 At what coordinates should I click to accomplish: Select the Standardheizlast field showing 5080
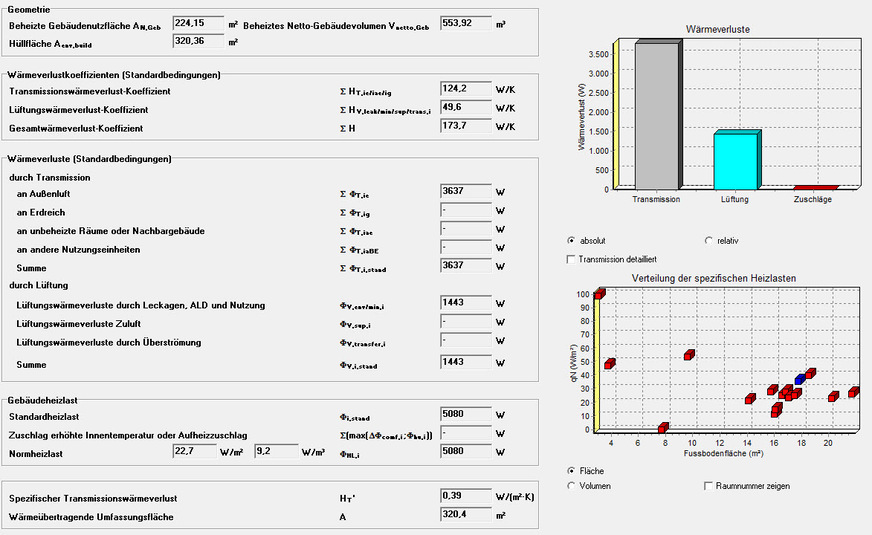tap(465, 415)
